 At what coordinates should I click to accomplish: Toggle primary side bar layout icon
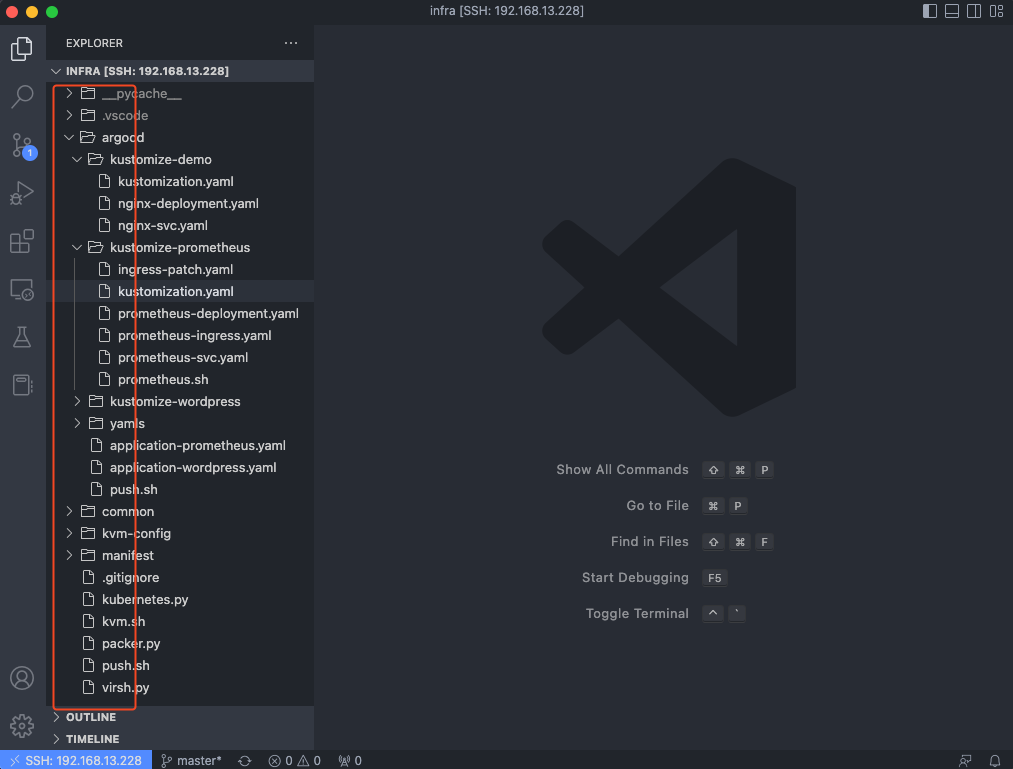[930, 11]
